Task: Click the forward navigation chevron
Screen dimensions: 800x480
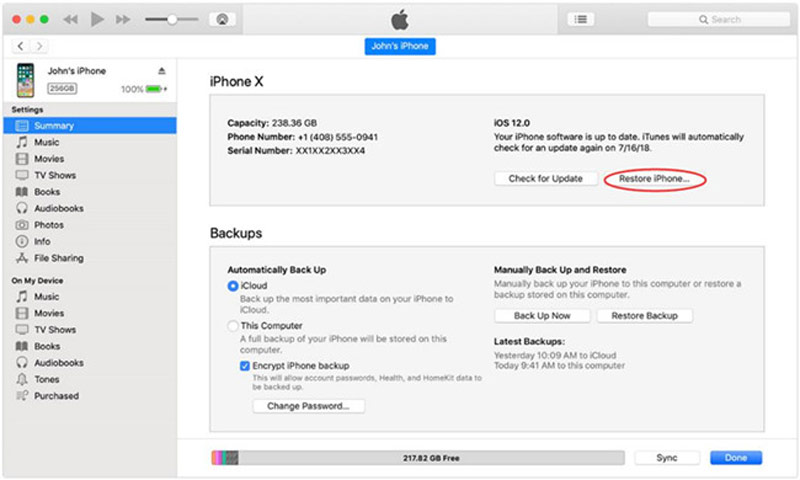Action: click(x=39, y=46)
